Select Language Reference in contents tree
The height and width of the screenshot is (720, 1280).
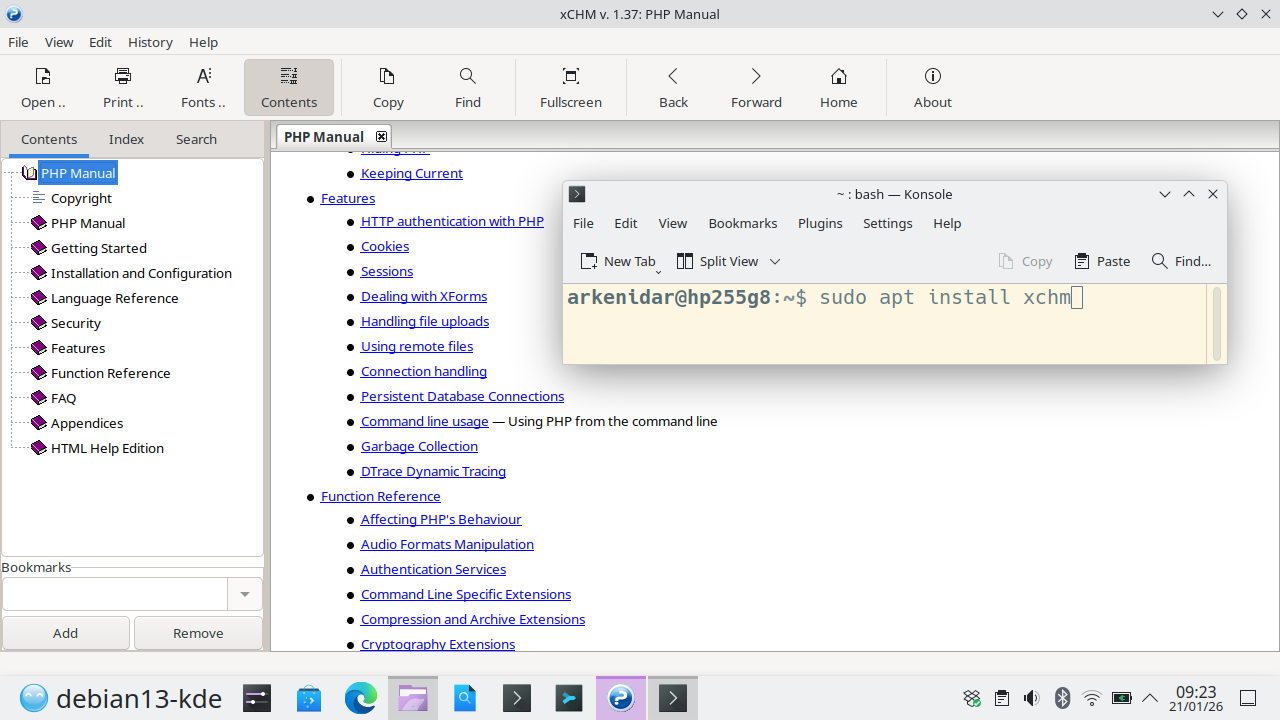(x=114, y=298)
